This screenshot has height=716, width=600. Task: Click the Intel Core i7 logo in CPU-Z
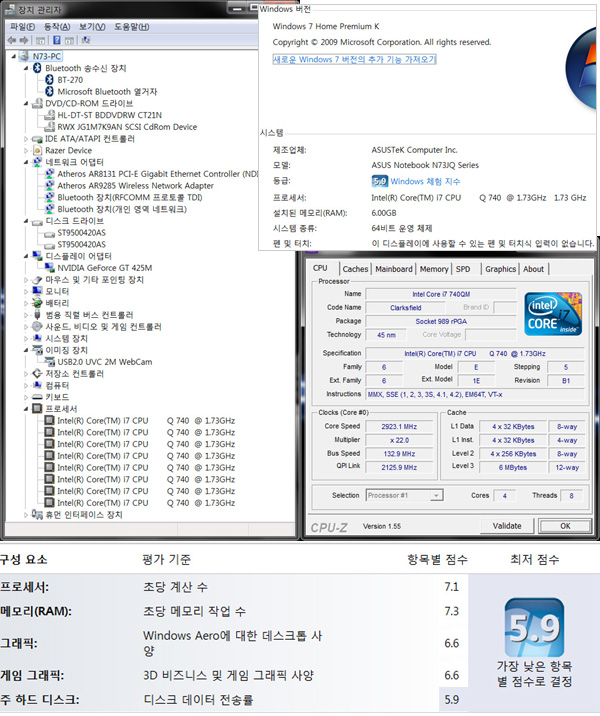click(x=553, y=315)
